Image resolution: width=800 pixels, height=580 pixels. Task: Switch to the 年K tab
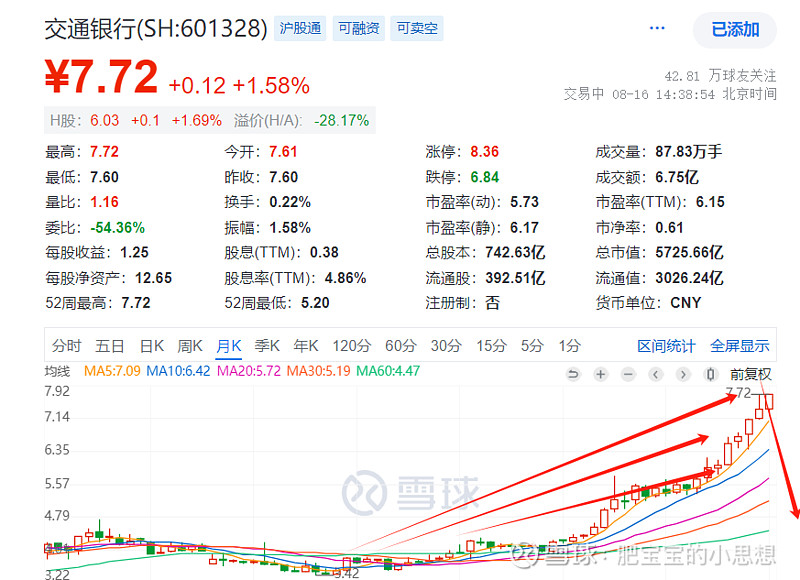point(306,346)
